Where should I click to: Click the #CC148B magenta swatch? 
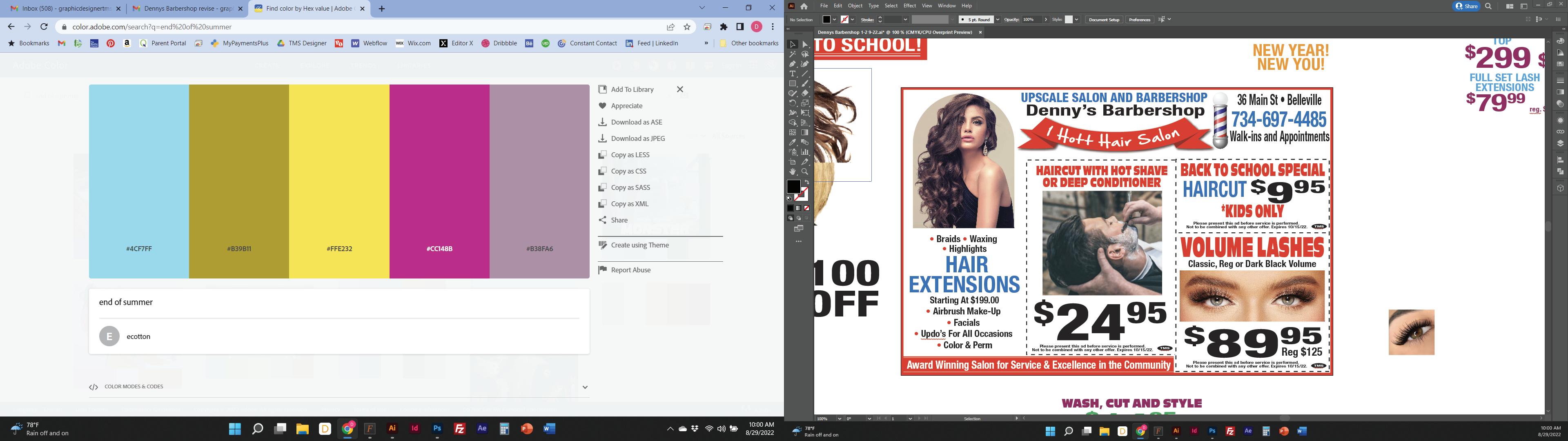click(x=439, y=181)
